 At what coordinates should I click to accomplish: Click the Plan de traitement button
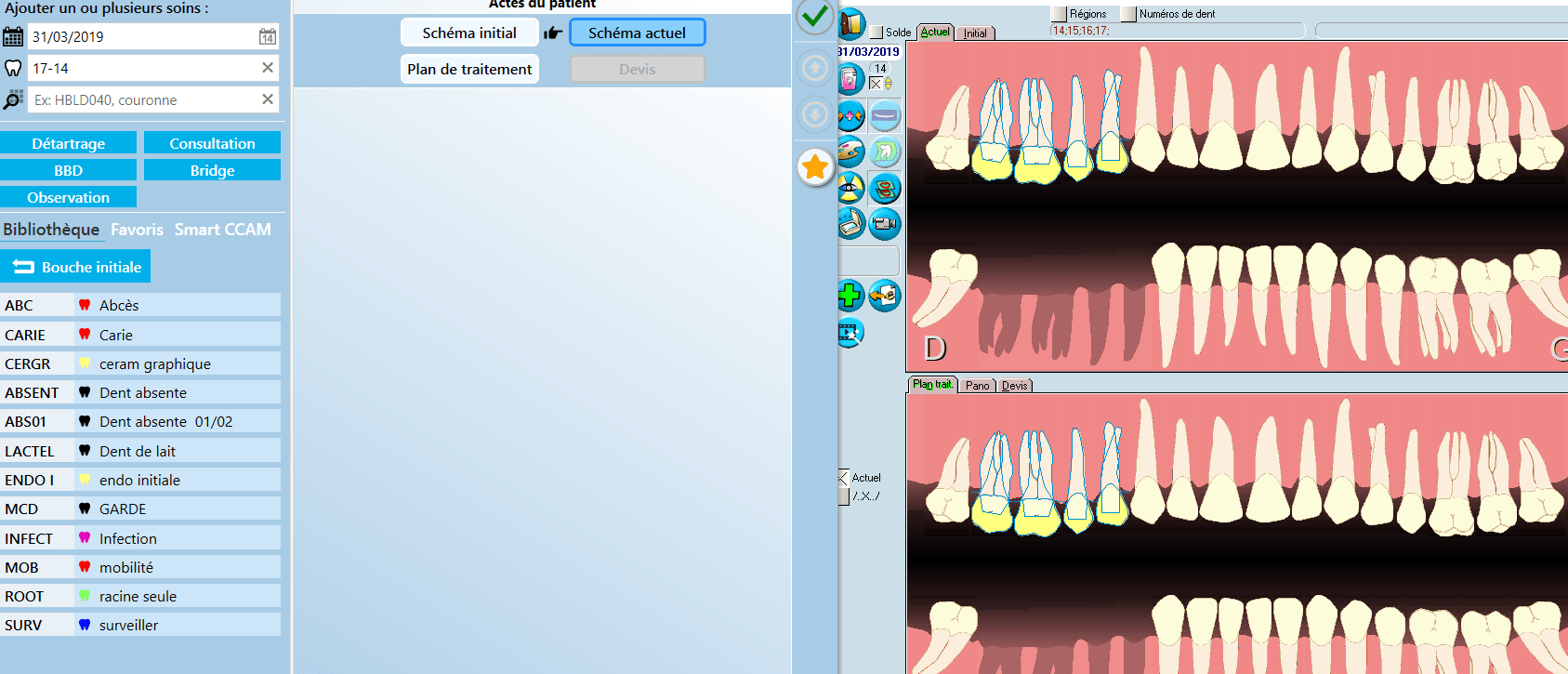[469, 69]
